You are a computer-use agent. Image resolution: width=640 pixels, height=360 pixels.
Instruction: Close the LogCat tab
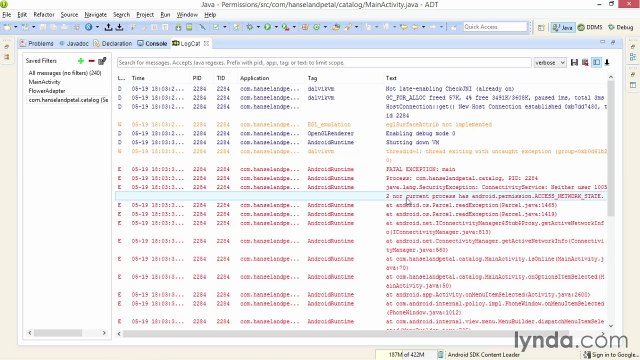207,43
